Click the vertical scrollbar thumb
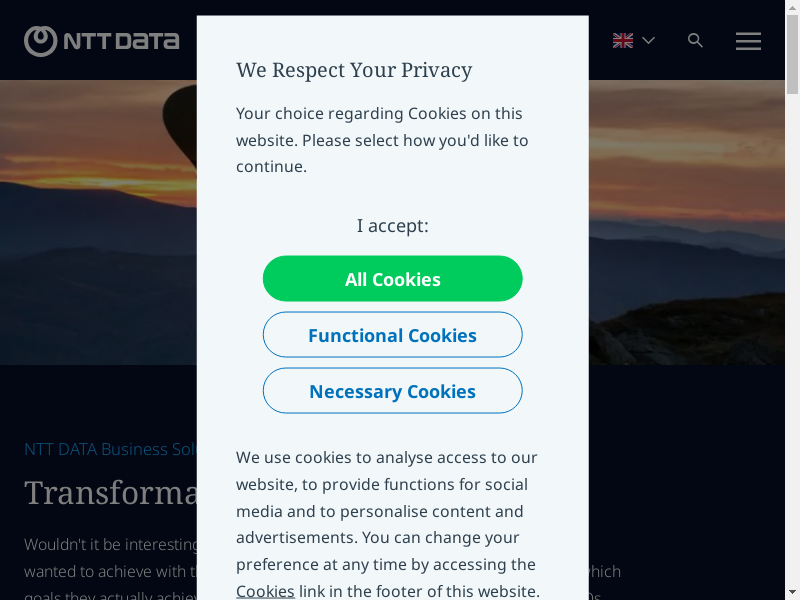This screenshot has height=600, width=800. (792, 55)
